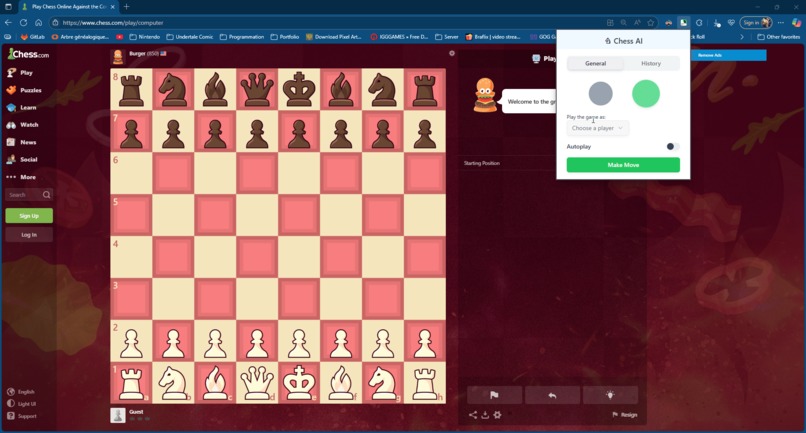806x433 pixels.
Task: Select the white rook on a1
Action: point(132,383)
